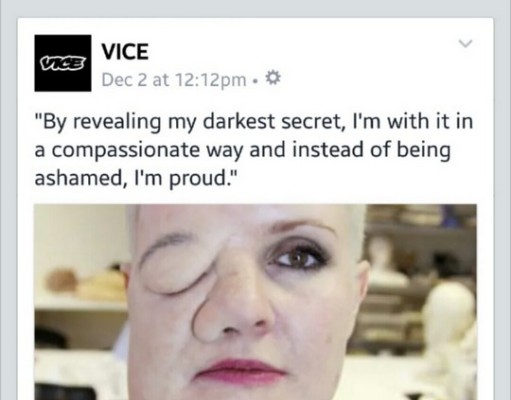Viewport: 511px width, 400px height.
Task: Show post audience settings via the gear
Action: click(x=273, y=79)
